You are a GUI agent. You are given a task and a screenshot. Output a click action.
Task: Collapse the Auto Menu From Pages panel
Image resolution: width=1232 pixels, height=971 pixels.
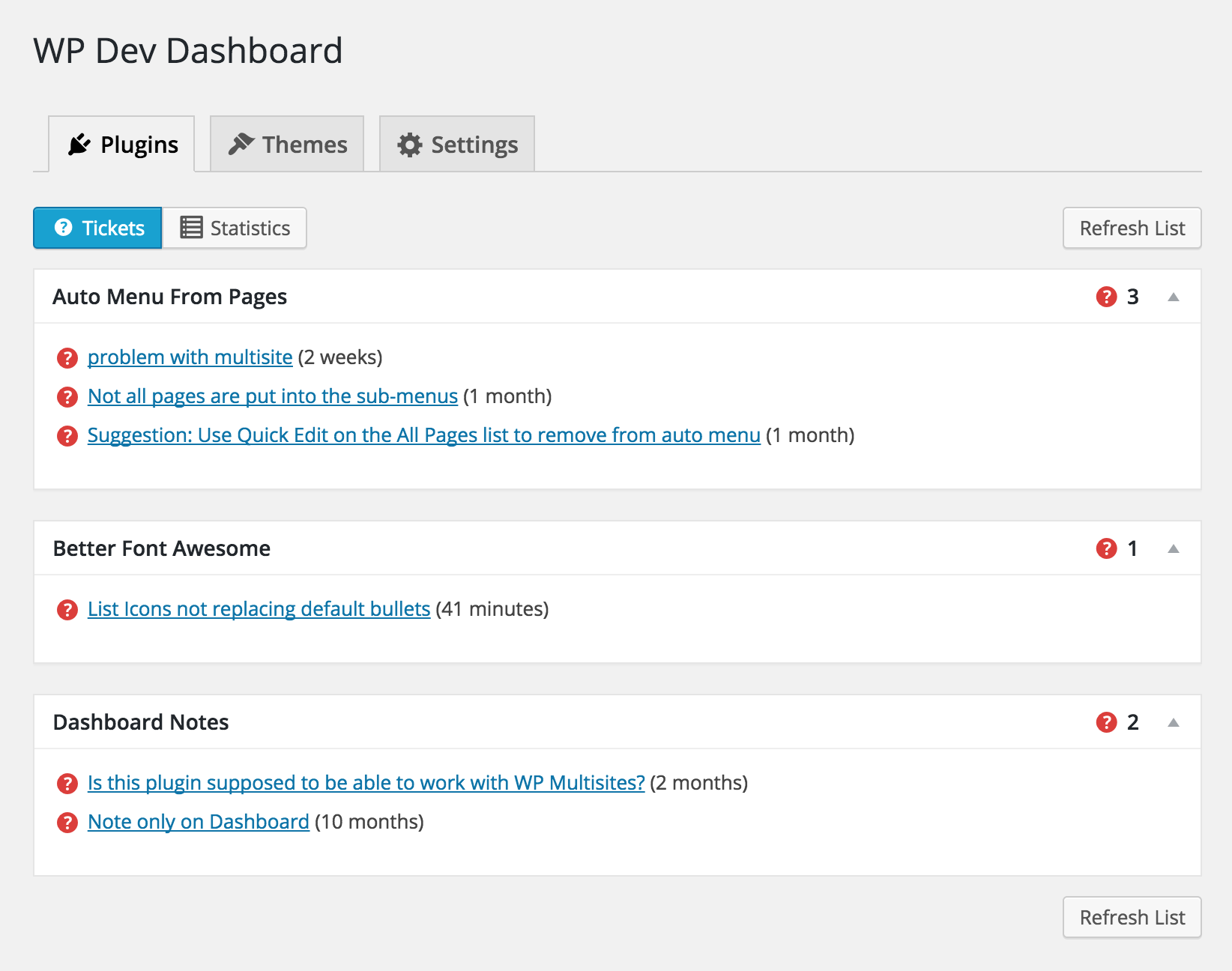(x=1174, y=297)
